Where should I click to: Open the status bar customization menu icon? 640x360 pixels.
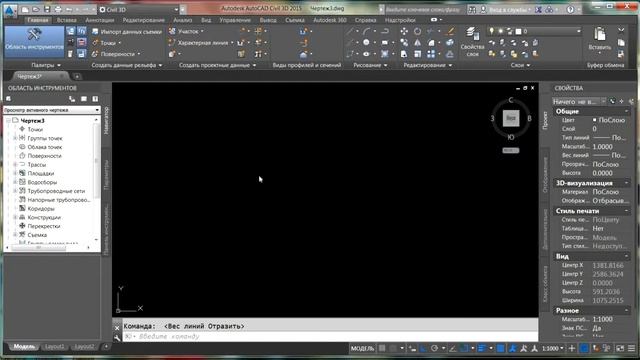click(x=631, y=348)
